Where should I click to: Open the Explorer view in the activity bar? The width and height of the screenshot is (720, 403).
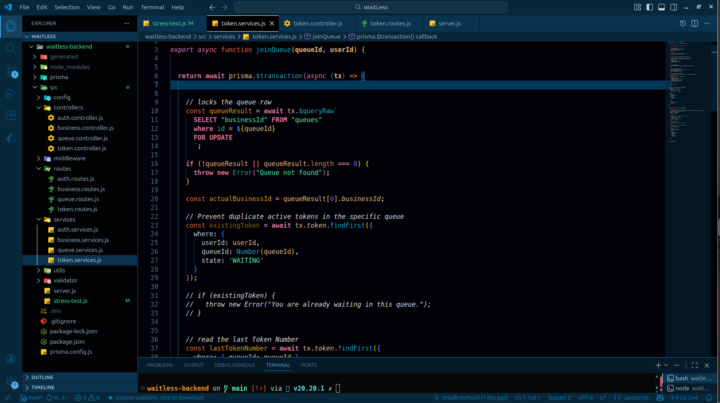click(11, 26)
